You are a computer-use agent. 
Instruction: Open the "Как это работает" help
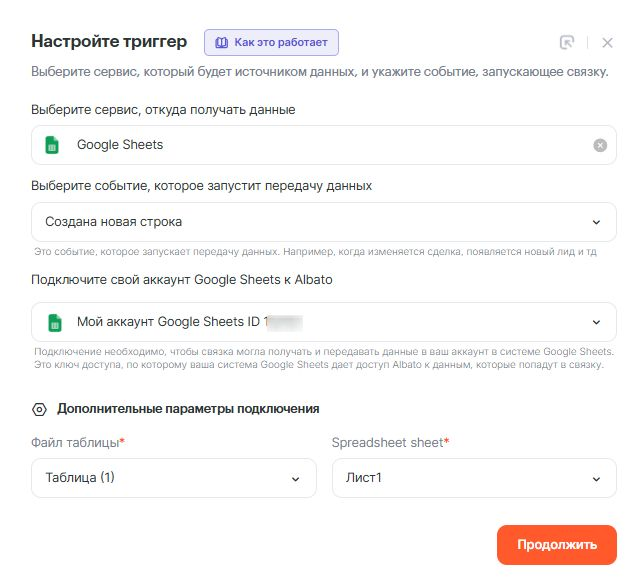pyautogui.click(x=272, y=42)
